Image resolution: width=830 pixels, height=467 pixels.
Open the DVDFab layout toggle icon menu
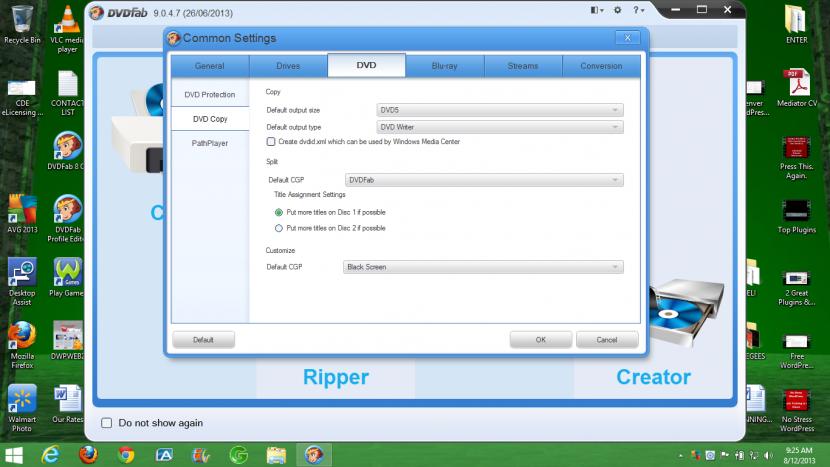coord(597,10)
